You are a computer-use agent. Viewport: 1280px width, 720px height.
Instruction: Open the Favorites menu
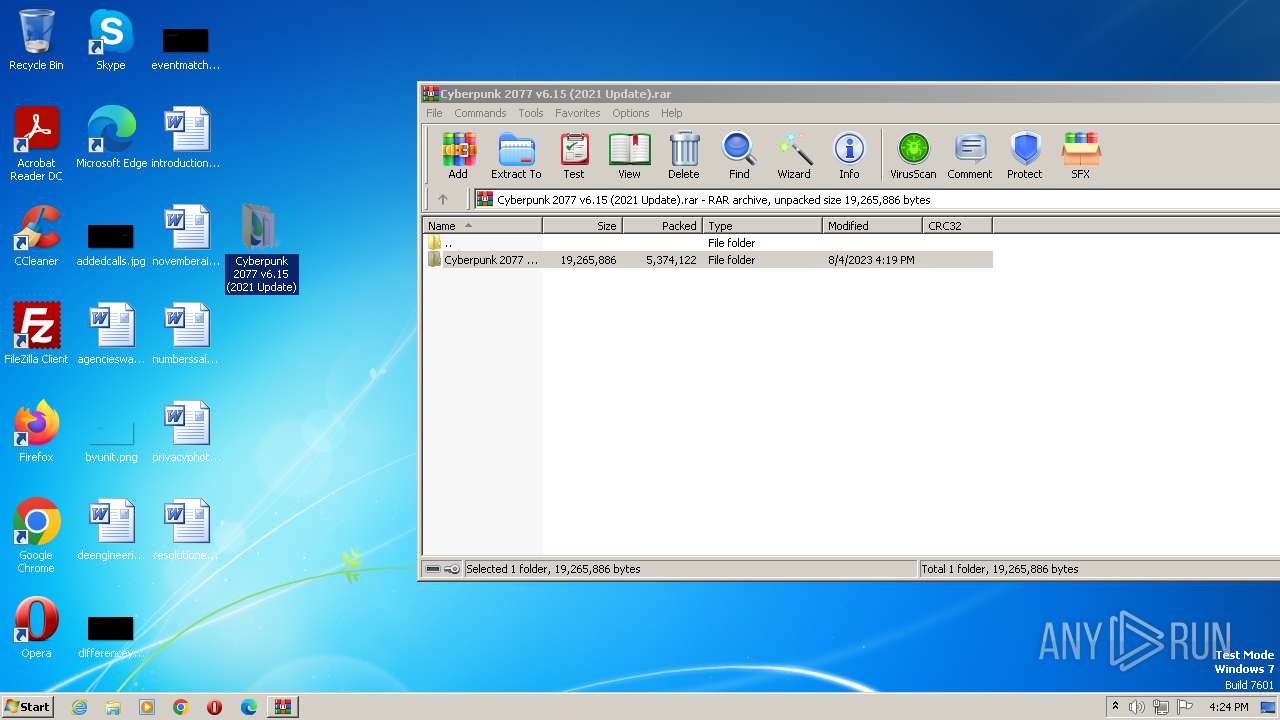(x=578, y=113)
